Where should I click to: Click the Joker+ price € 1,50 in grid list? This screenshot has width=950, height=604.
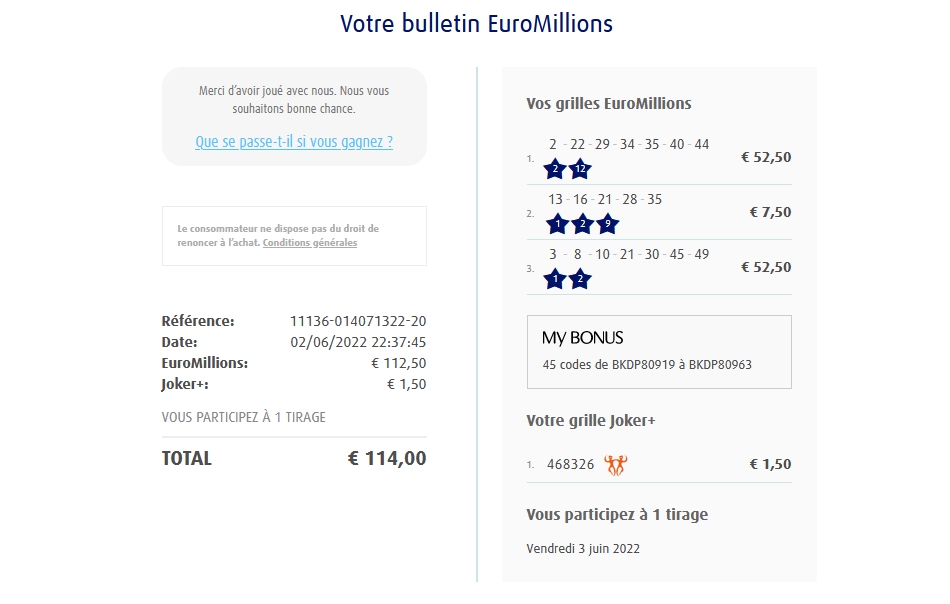(770, 464)
